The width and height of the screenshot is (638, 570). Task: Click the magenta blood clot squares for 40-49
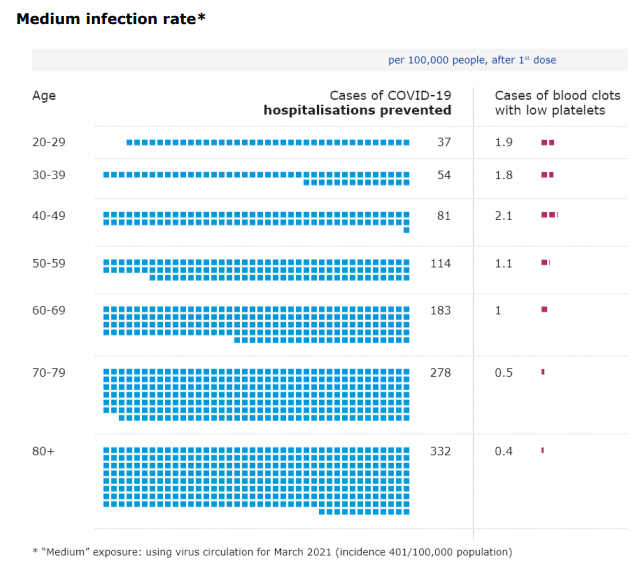pyautogui.click(x=549, y=215)
